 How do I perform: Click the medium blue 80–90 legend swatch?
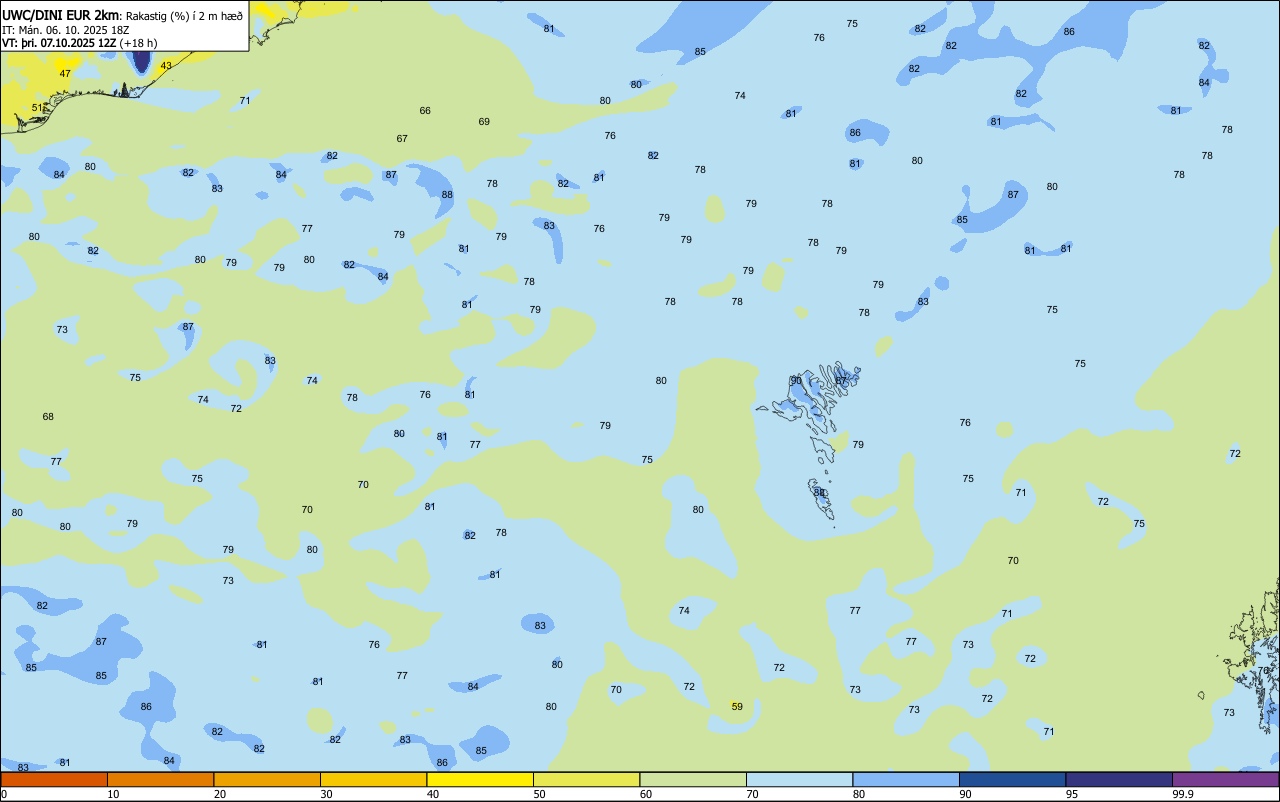[906, 779]
